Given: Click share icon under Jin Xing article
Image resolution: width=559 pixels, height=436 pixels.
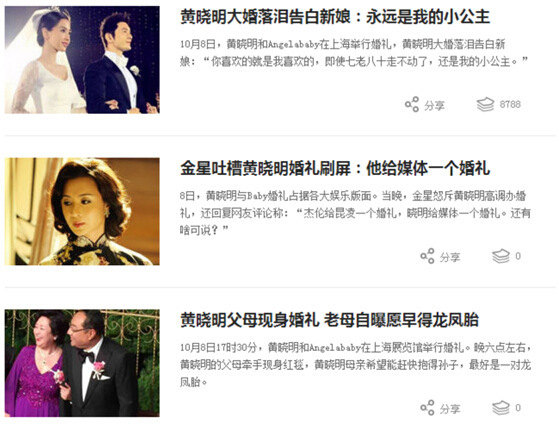Looking at the screenshot, I should pyautogui.click(x=427, y=256).
